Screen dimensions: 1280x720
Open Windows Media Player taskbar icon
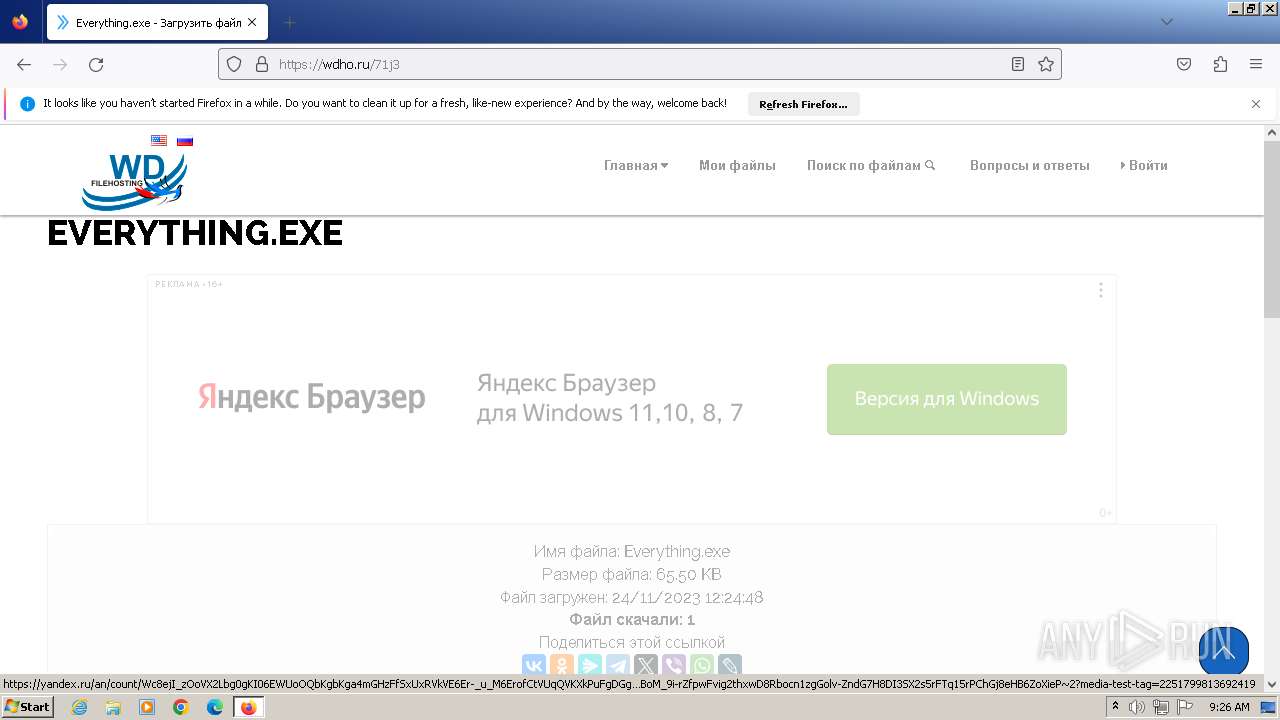coord(147,707)
